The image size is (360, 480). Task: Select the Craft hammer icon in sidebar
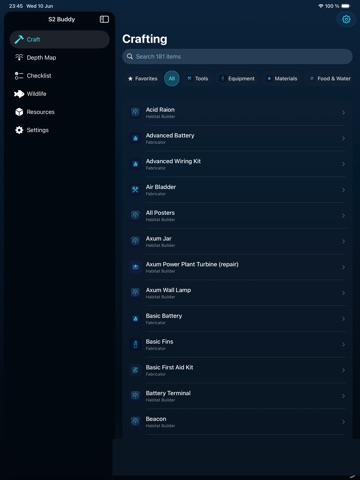click(x=19, y=39)
